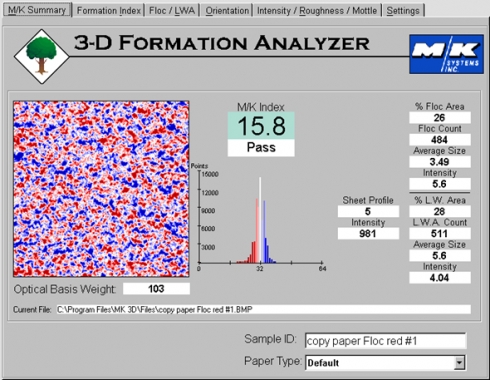Click the tree logo icon
The width and height of the screenshot is (490, 380).
click(41, 56)
